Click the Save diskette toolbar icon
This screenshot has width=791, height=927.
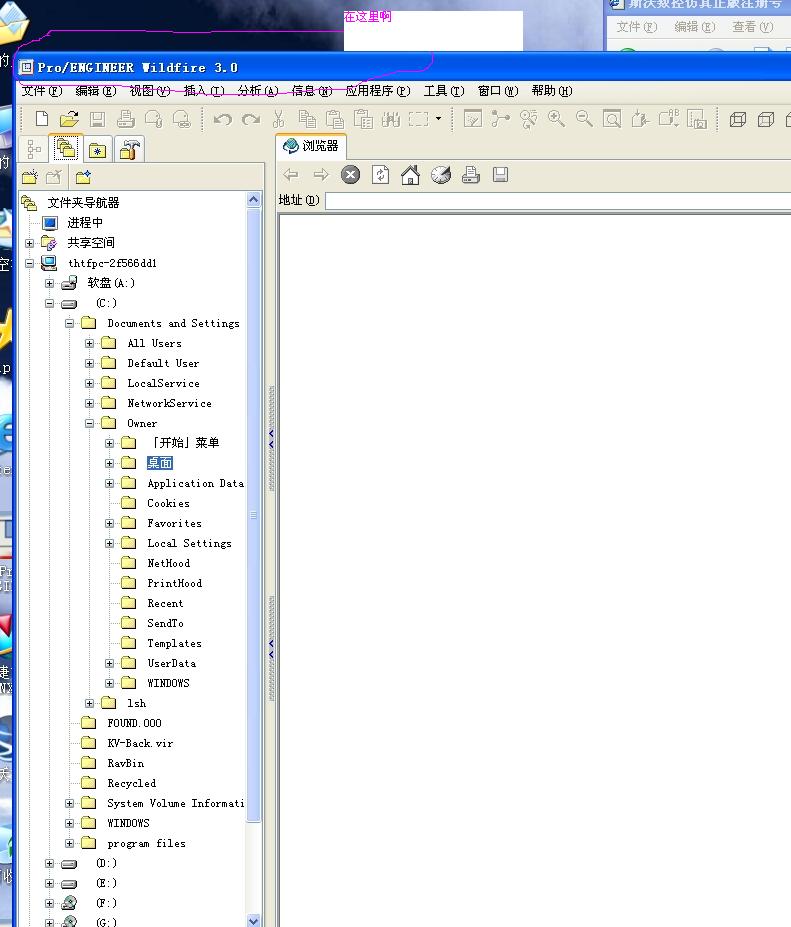[97, 119]
